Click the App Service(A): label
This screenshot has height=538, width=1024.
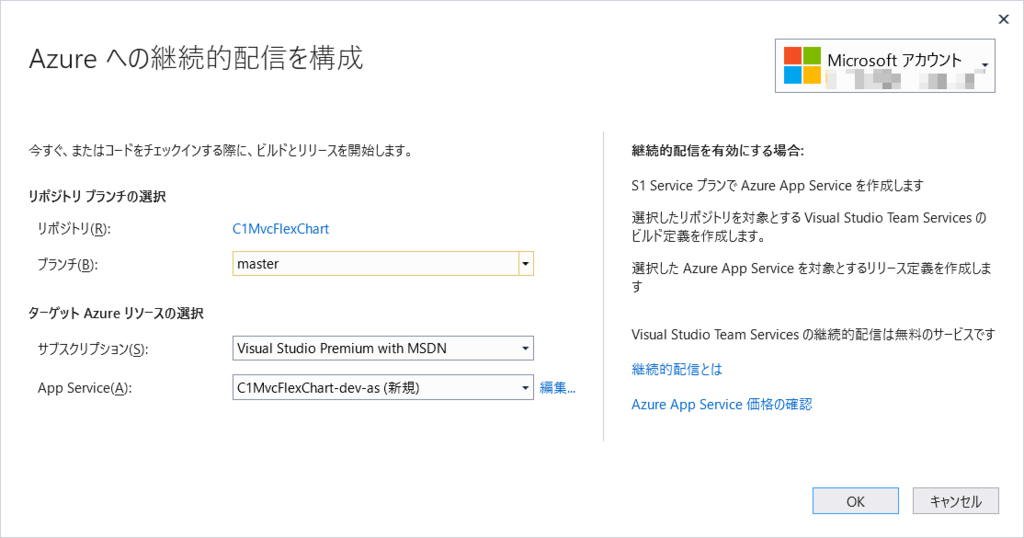click(85, 388)
